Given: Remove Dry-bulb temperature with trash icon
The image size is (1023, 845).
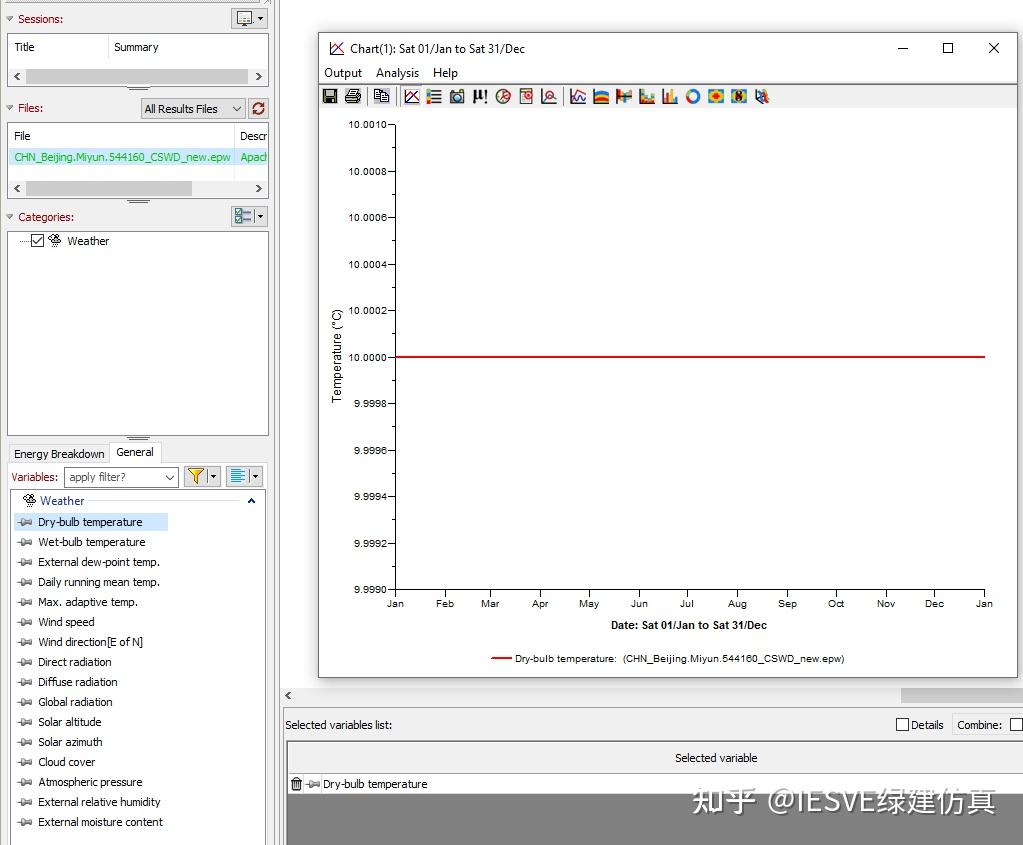Looking at the screenshot, I should pos(296,784).
